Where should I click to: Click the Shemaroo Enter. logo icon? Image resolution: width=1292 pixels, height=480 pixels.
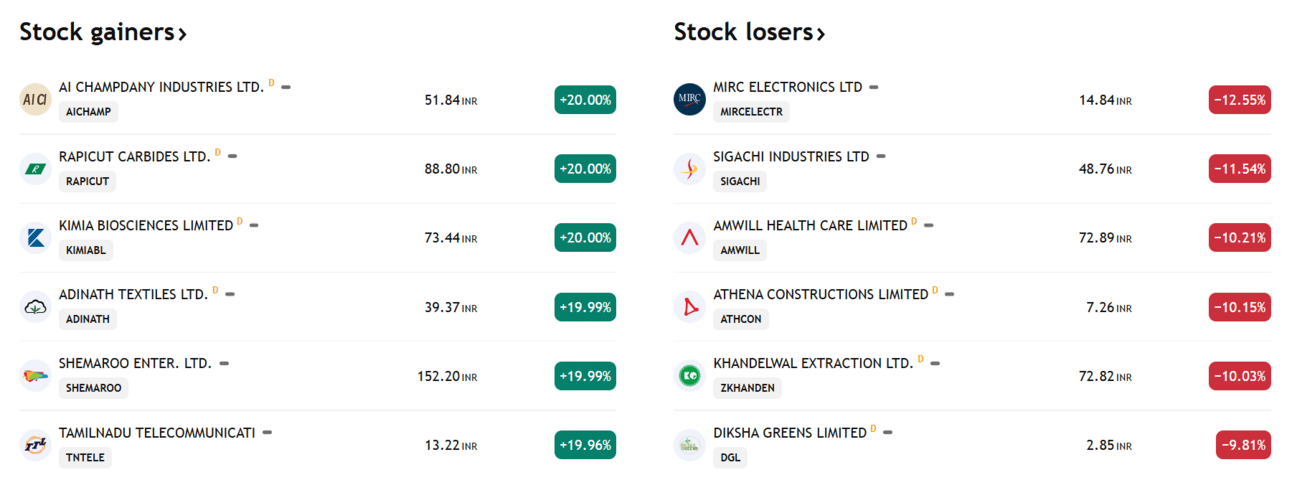click(35, 376)
